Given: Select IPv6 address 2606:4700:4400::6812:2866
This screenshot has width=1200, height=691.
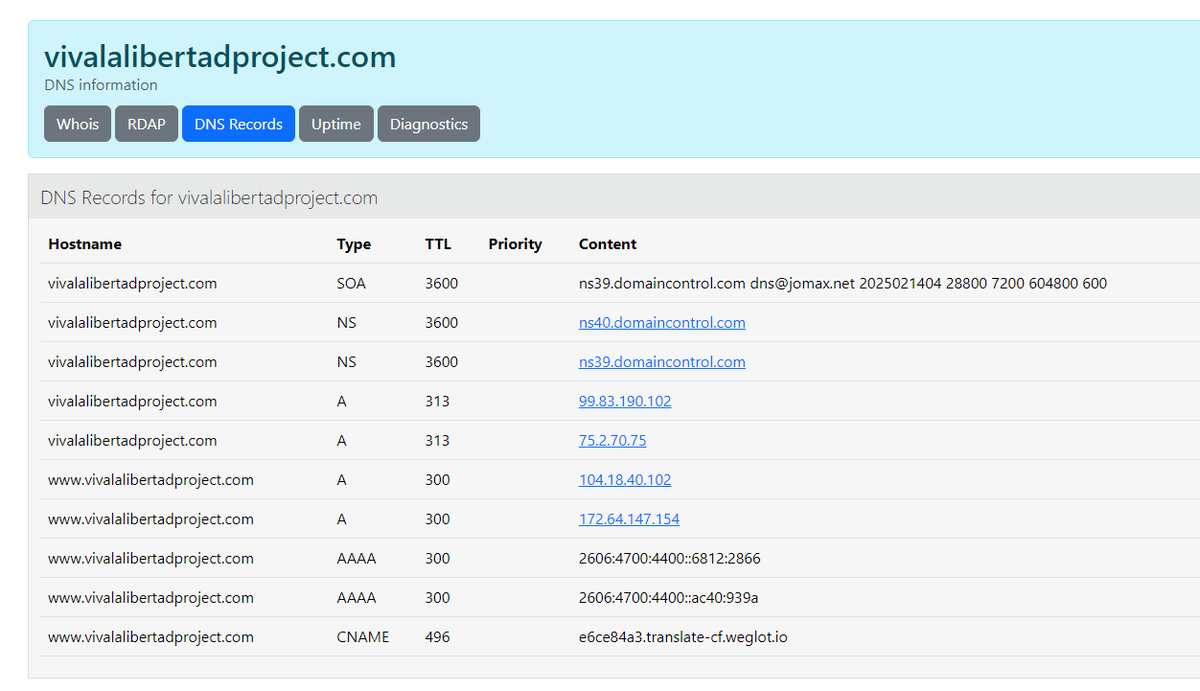Looking at the screenshot, I should tap(670, 558).
